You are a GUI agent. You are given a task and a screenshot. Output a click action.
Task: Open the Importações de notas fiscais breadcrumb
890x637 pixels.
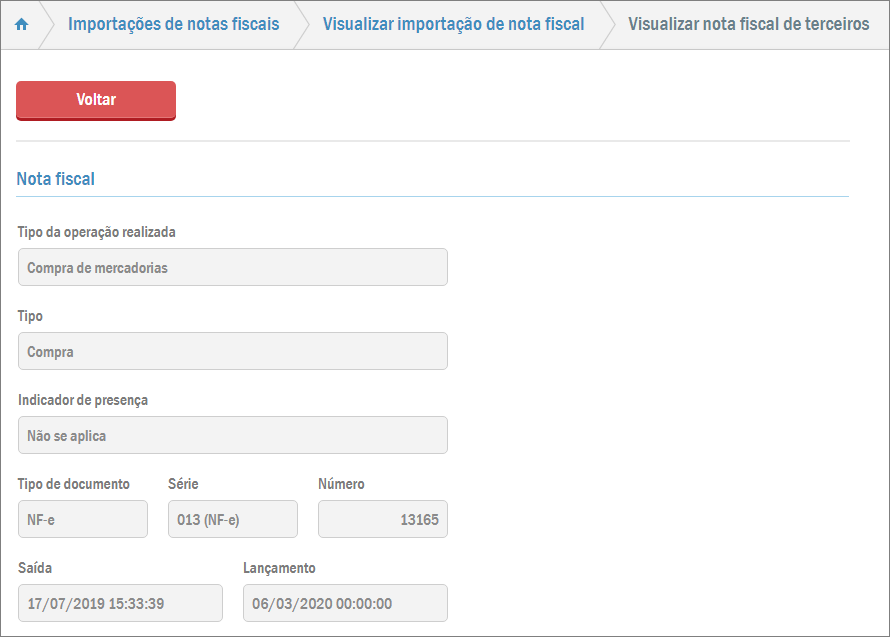coord(173,24)
